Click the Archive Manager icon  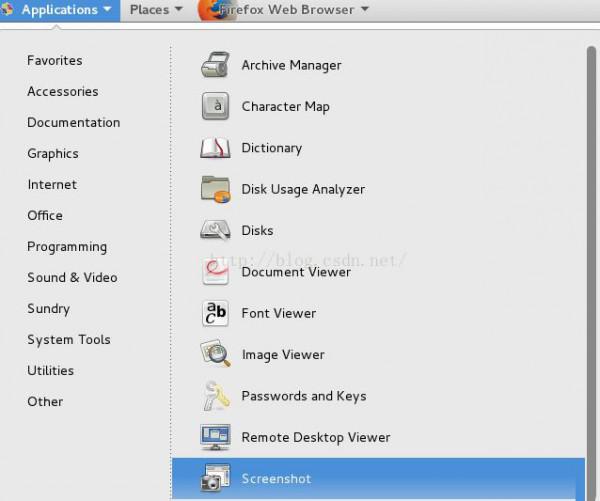click(216, 66)
